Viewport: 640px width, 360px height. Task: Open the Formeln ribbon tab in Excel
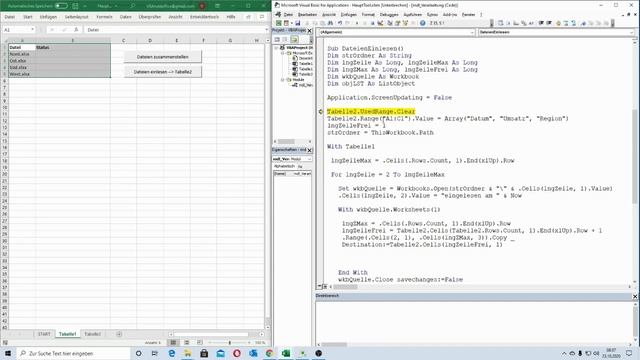point(104,17)
